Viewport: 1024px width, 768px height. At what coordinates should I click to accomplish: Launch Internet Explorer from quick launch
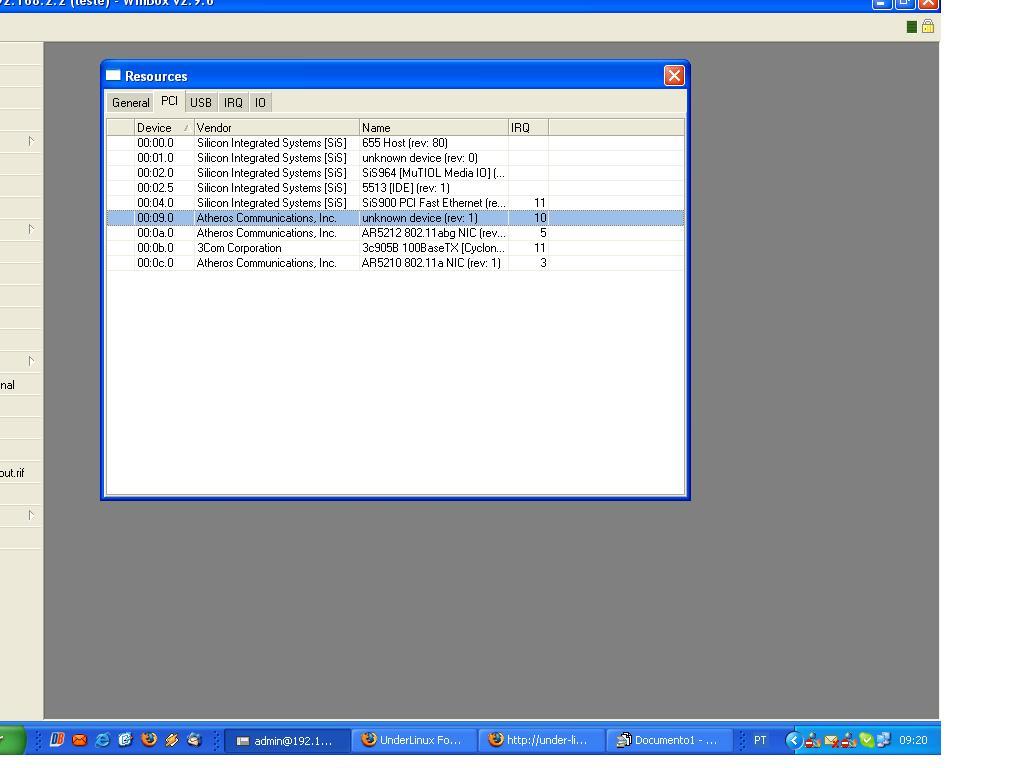pyautogui.click(x=103, y=740)
